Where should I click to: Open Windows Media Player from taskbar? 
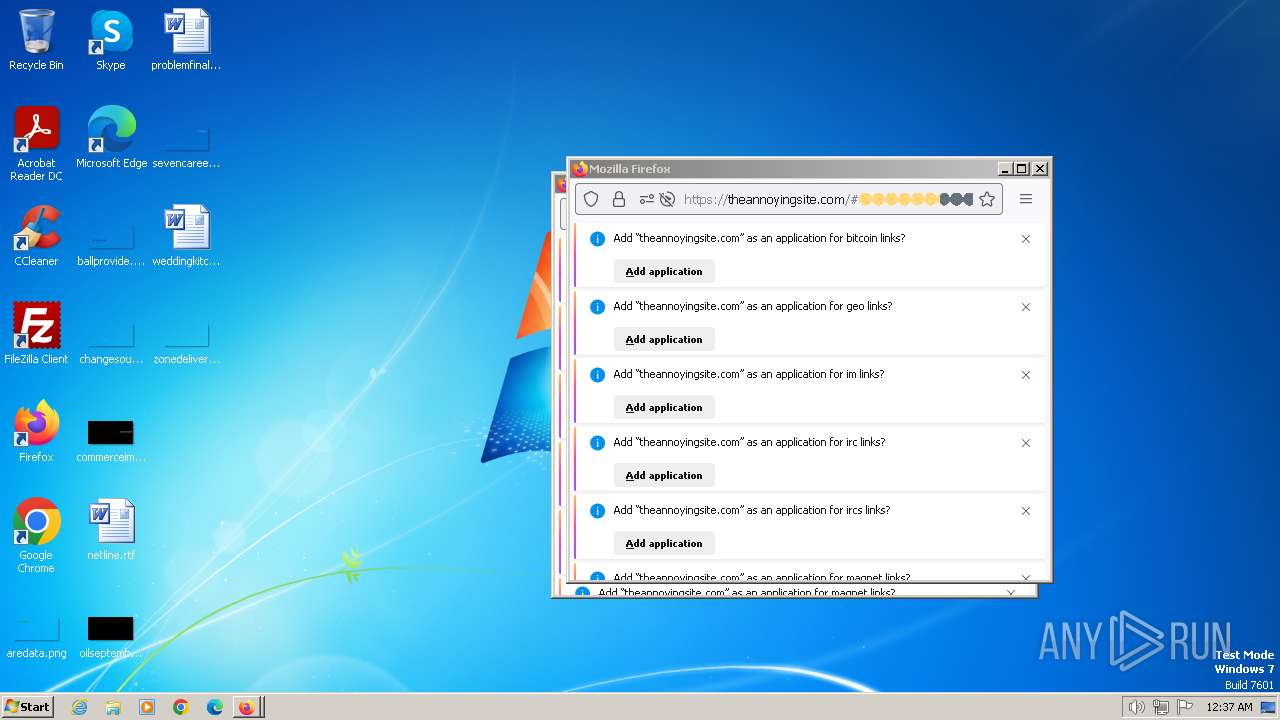tap(147, 707)
